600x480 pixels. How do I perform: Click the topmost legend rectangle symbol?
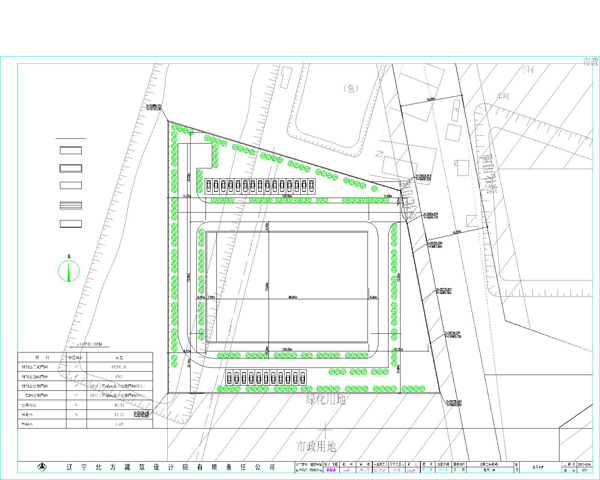pos(70,151)
